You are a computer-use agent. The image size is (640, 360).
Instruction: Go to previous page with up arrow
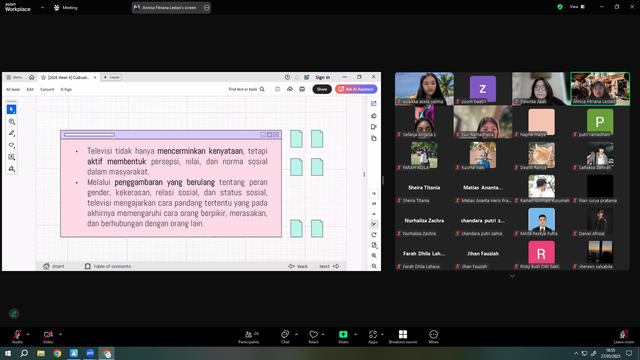(x=373, y=214)
